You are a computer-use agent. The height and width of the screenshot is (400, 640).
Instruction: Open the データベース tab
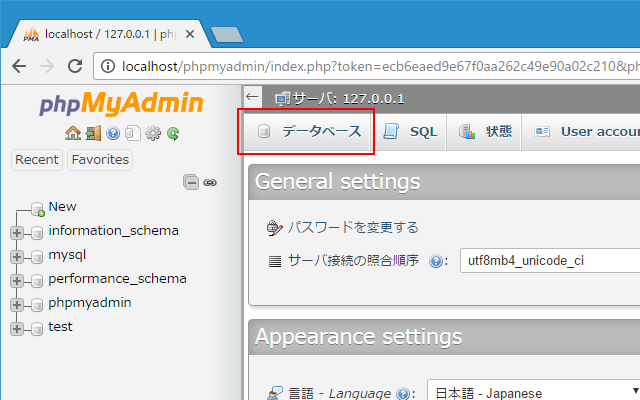click(307, 132)
